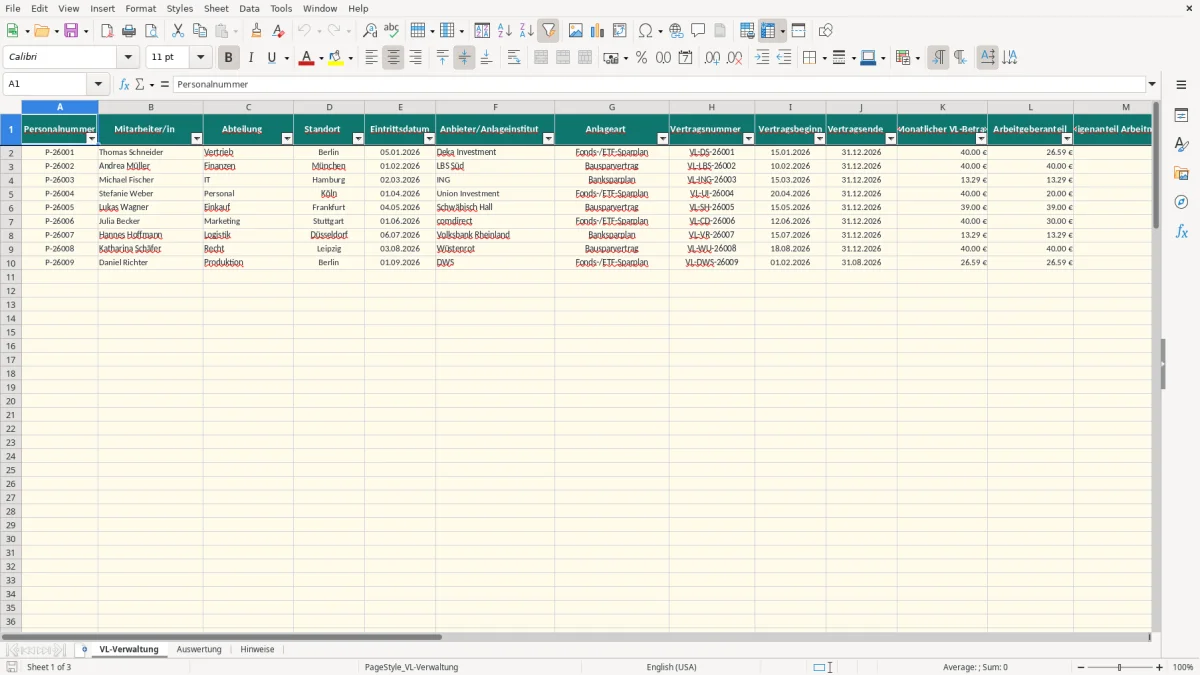
Task: Open the Vertragsnummer column filter dropdown
Action: click(749, 139)
